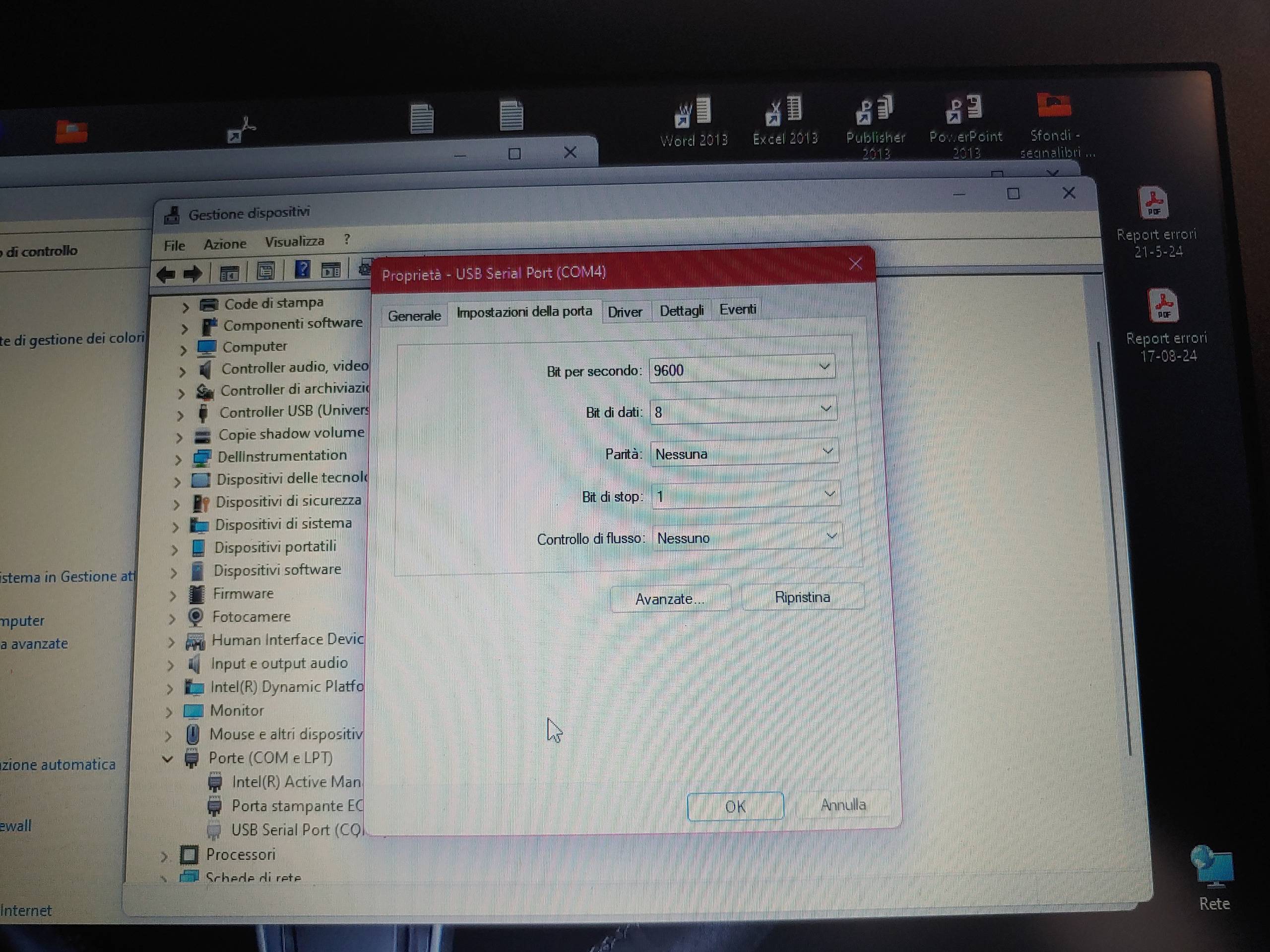1270x952 pixels.
Task: Open the File menu in Gestione dispositivi
Action: pos(175,245)
